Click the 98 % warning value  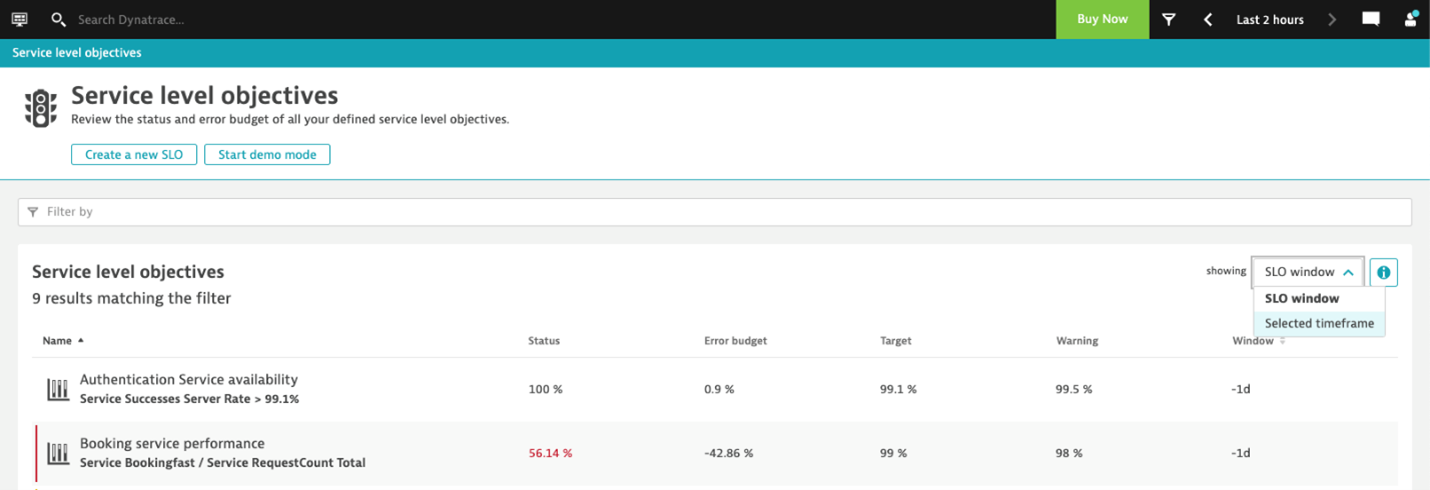click(x=1069, y=453)
